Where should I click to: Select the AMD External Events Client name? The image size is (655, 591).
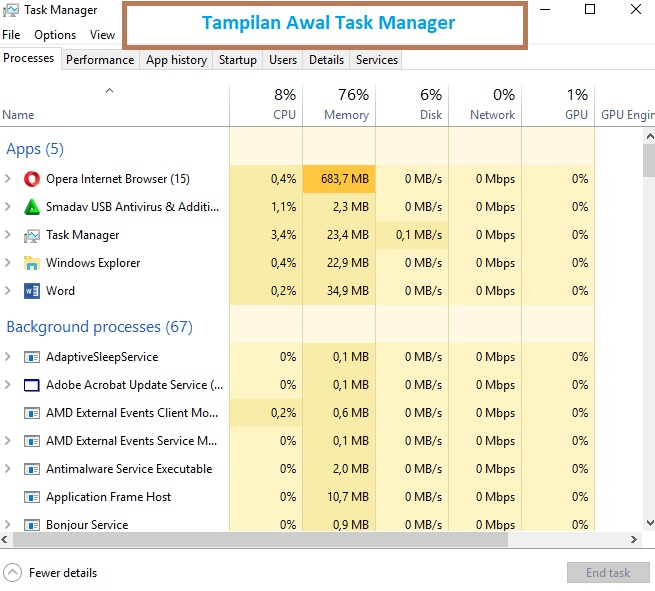pyautogui.click(x=132, y=413)
